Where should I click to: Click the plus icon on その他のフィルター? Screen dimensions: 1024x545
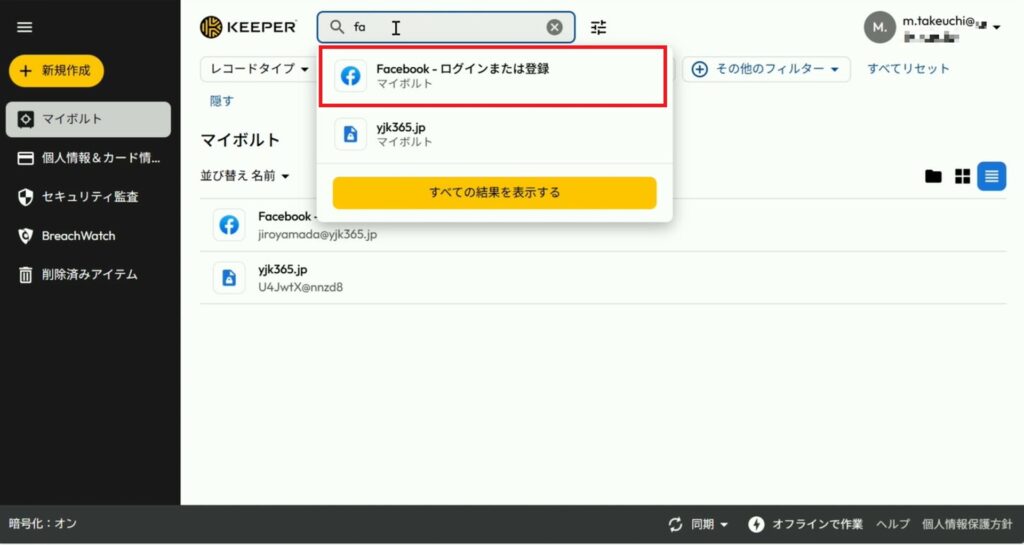coord(699,69)
